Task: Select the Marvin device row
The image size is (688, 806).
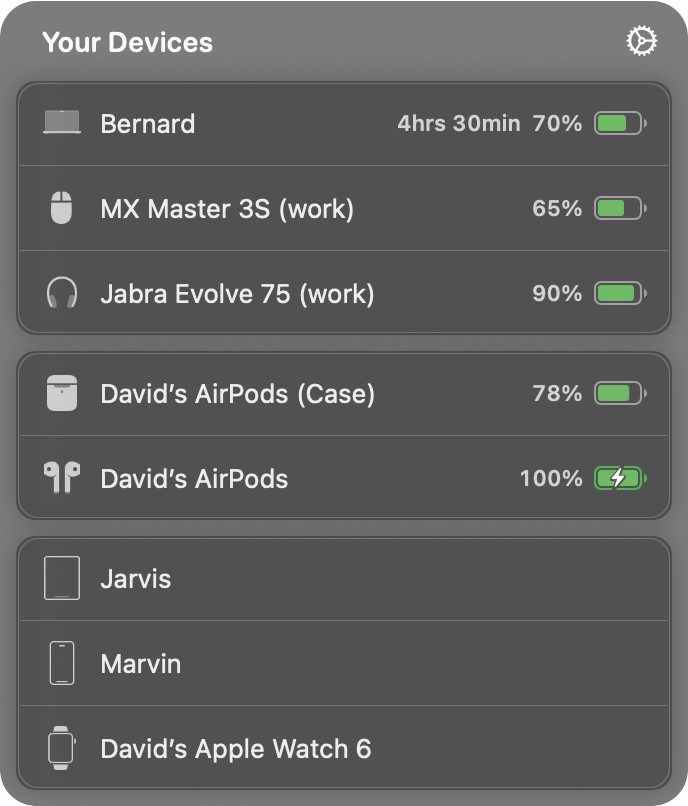Action: coord(344,663)
